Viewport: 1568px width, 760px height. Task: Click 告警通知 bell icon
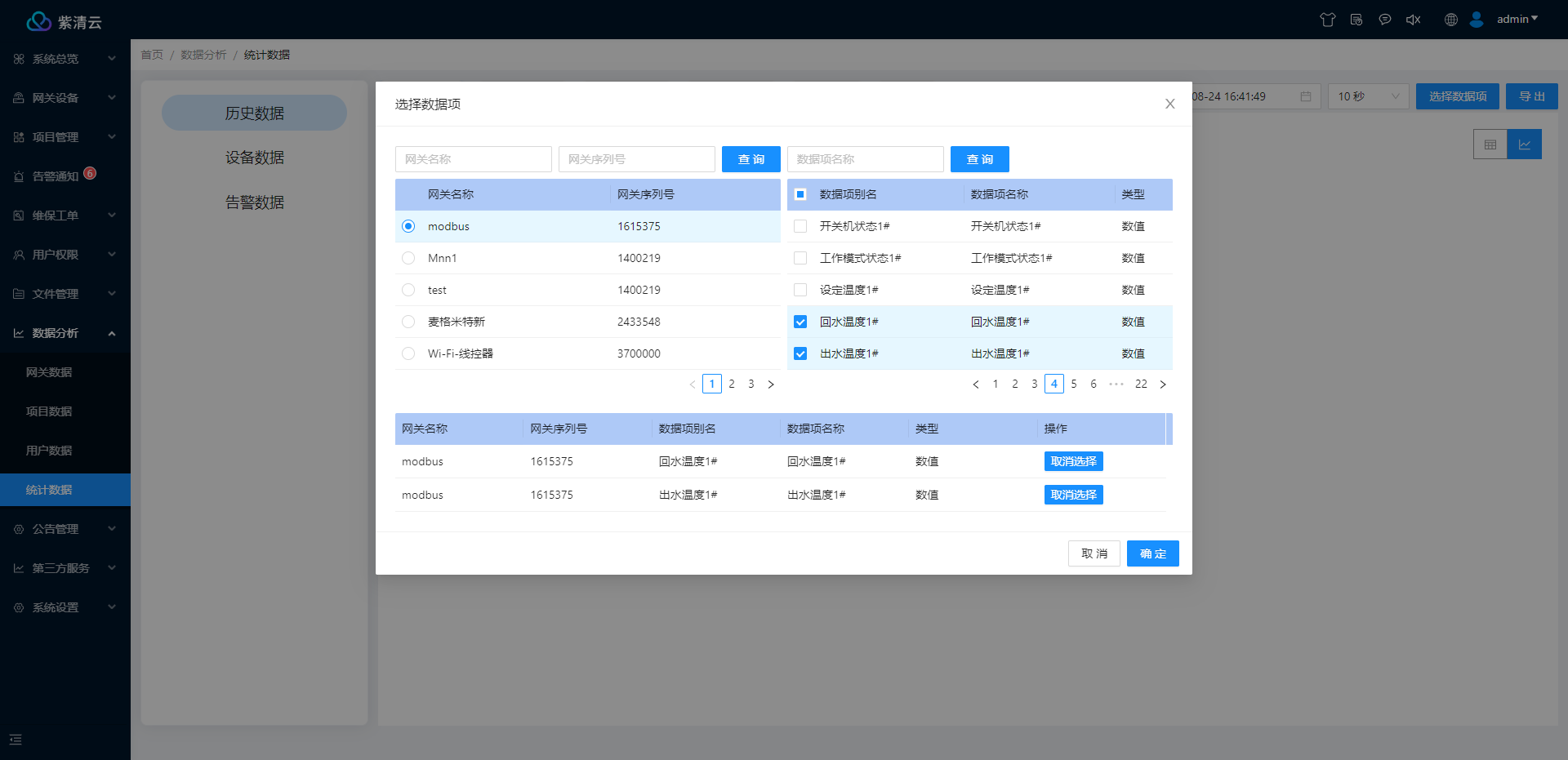click(19, 176)
